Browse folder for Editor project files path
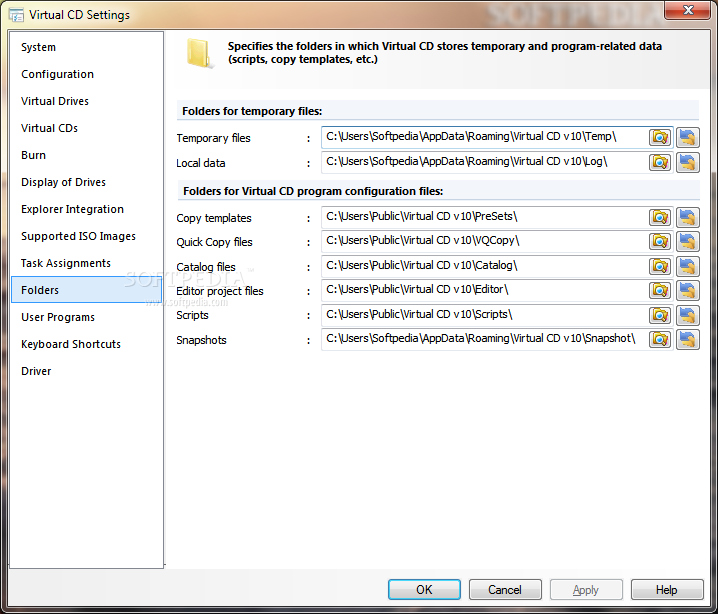The width and height of the screenshot is (718, 614). click(660, 290)
